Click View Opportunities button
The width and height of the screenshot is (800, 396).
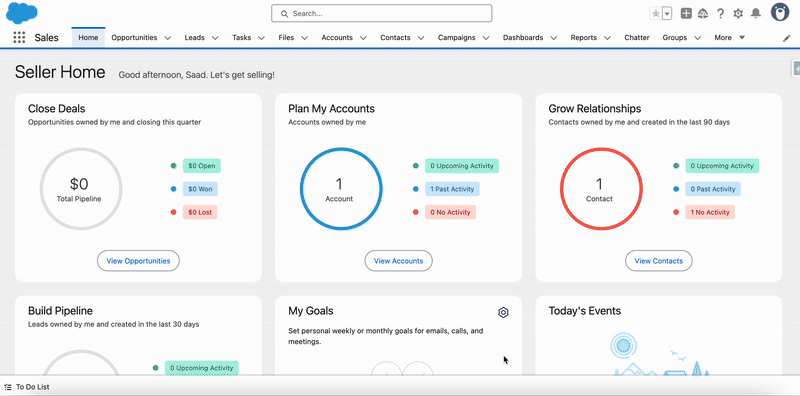(x=138, y=261)
